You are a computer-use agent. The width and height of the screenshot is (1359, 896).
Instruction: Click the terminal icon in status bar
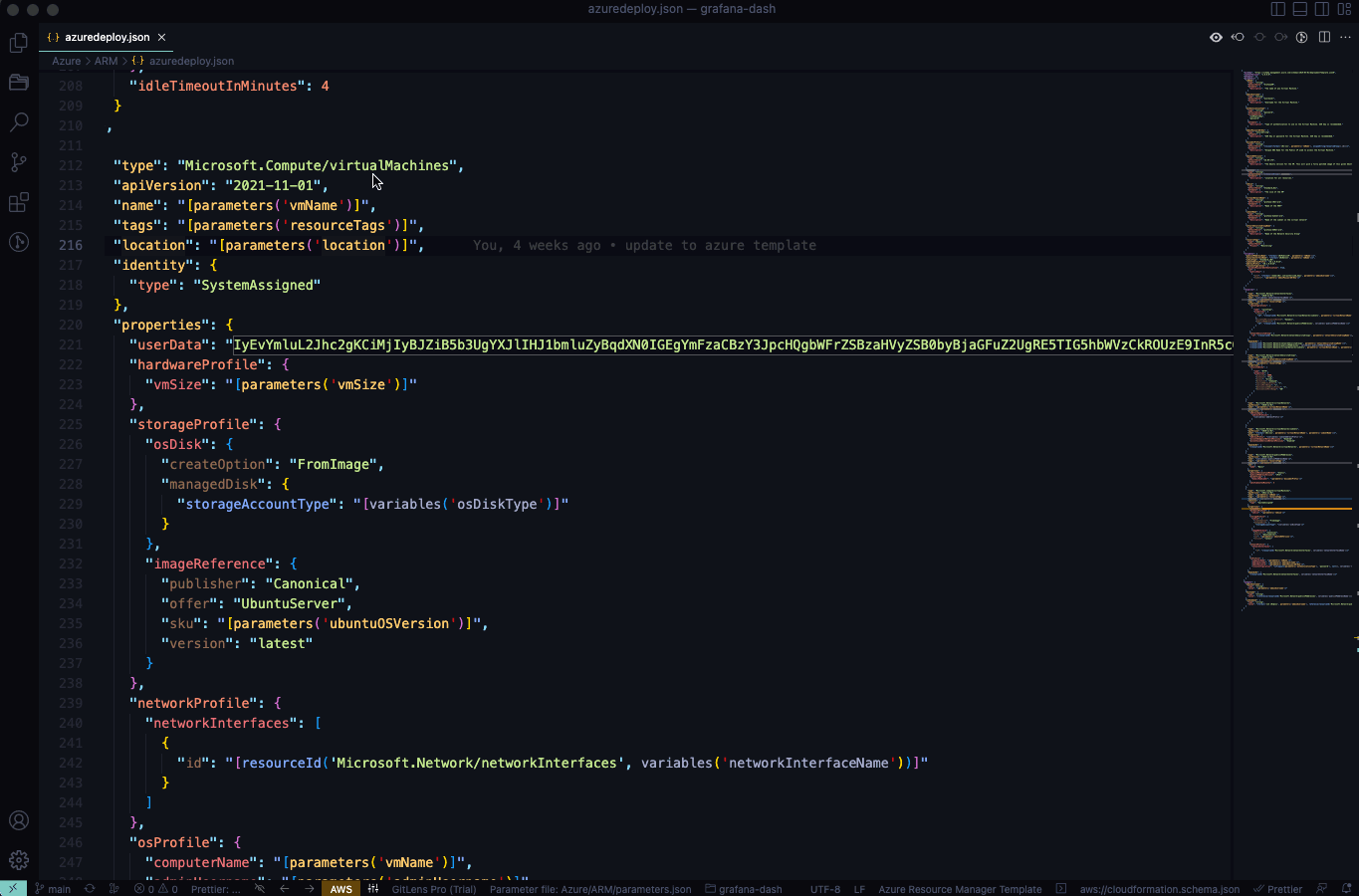pos(1061,888)
